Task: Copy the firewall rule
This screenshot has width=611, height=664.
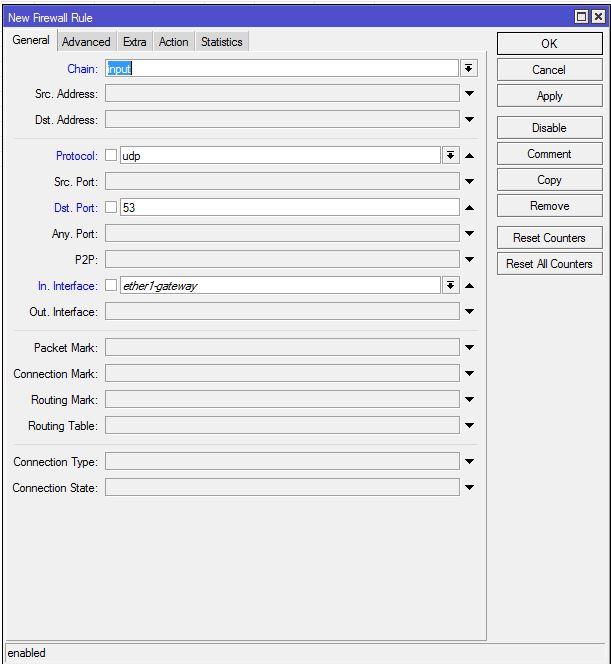Action: [550, 180]
